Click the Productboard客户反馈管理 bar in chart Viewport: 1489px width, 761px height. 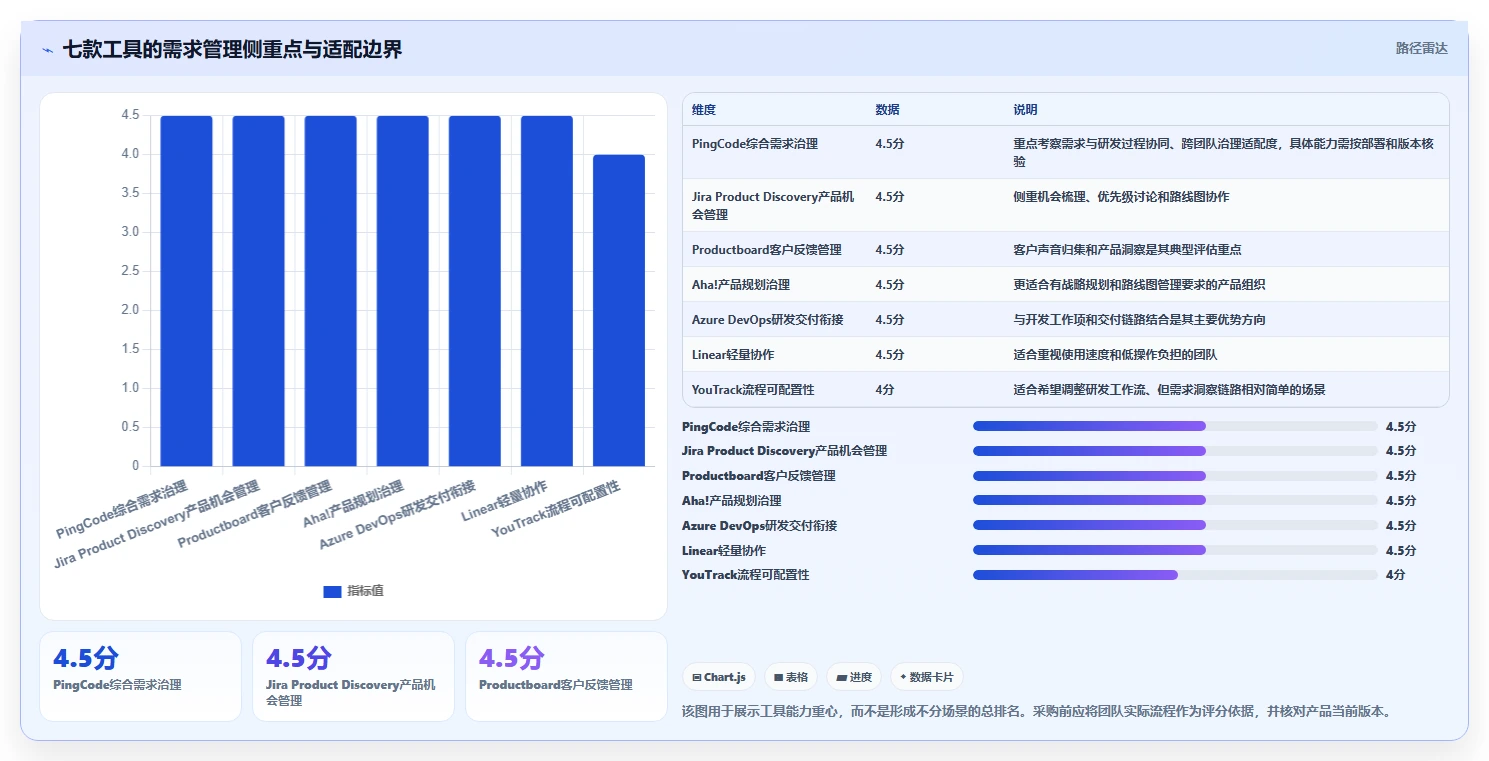tap(331, 291)
